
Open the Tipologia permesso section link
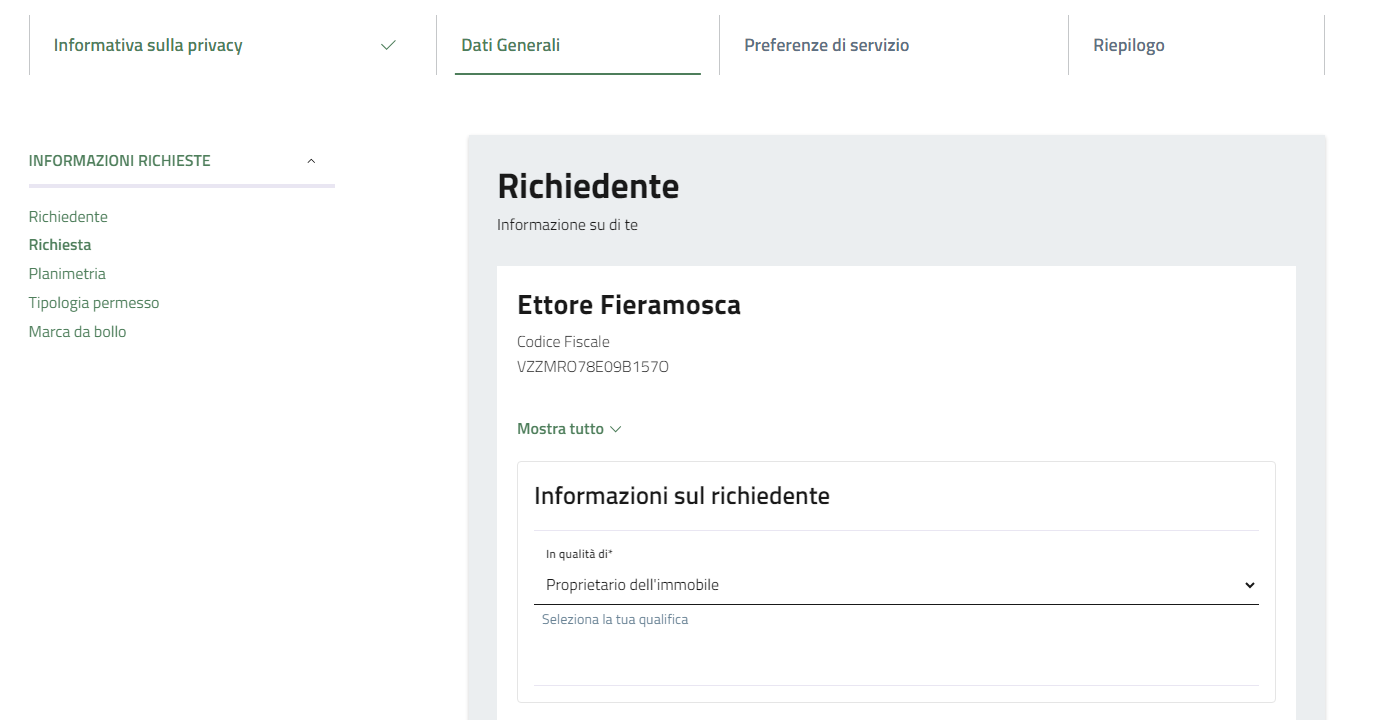click(x=94, y=303)
